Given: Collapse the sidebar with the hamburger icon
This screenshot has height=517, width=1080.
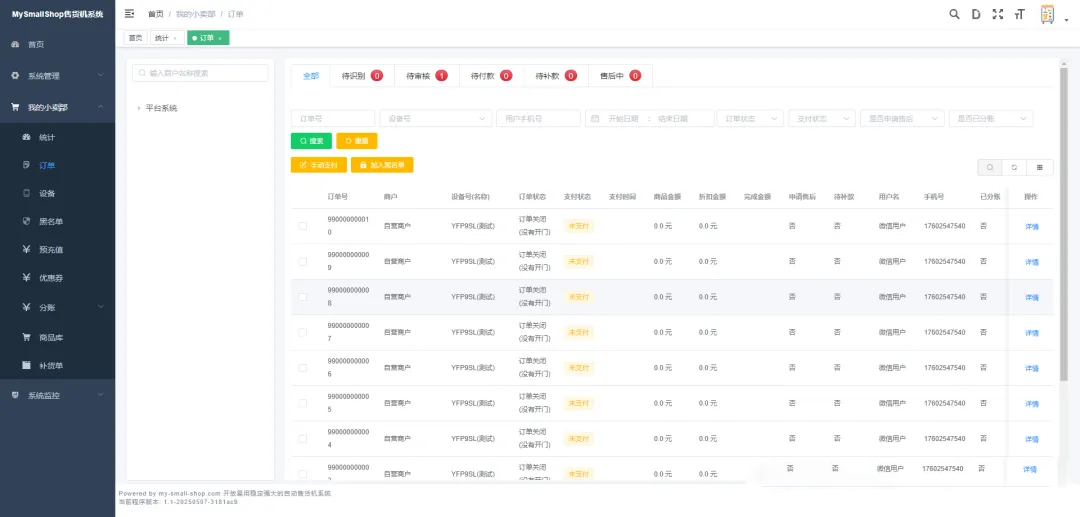Looking at the screenshot, I should (x=129, y=14).
